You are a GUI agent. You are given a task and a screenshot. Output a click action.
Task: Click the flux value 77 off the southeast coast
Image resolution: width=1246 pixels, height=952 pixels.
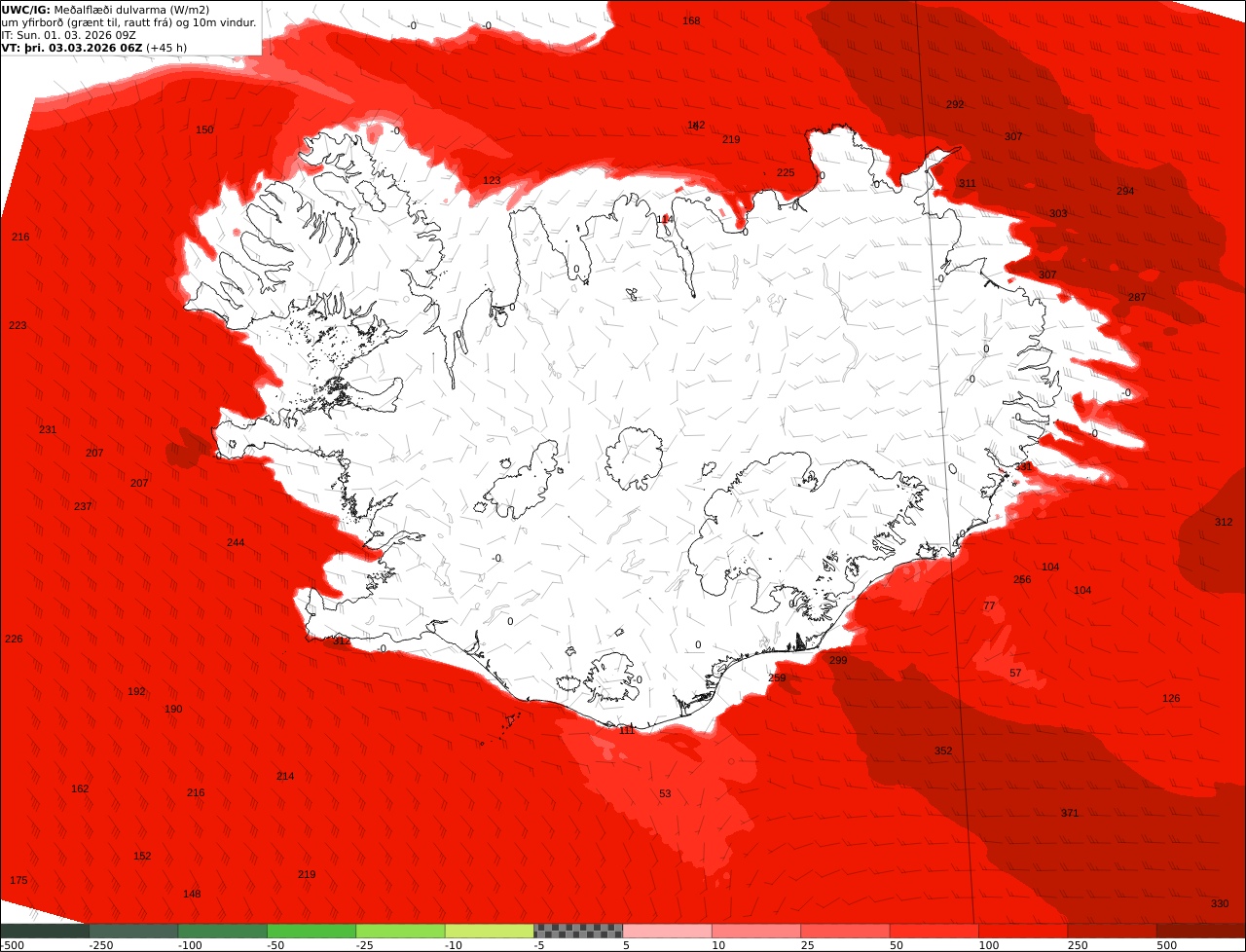[x=989, y=605]
